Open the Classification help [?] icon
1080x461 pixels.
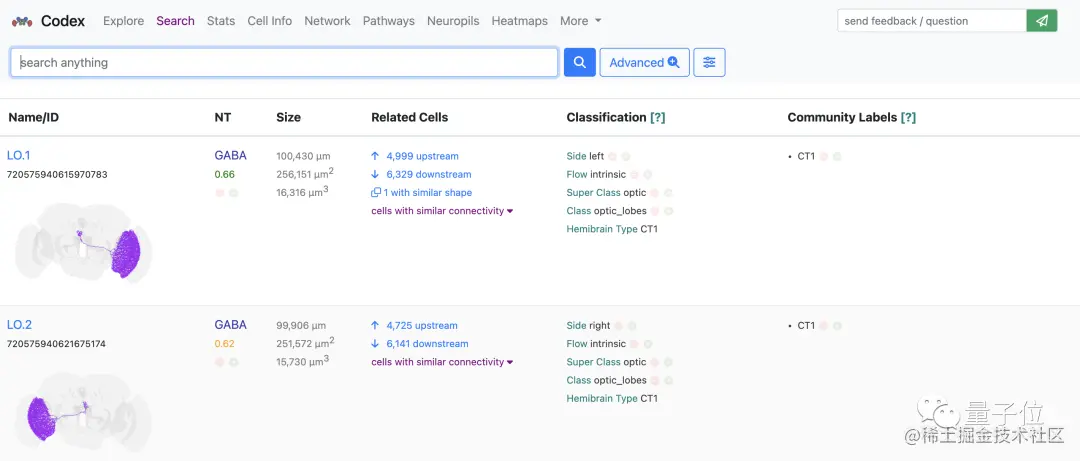tap(658, 117)
